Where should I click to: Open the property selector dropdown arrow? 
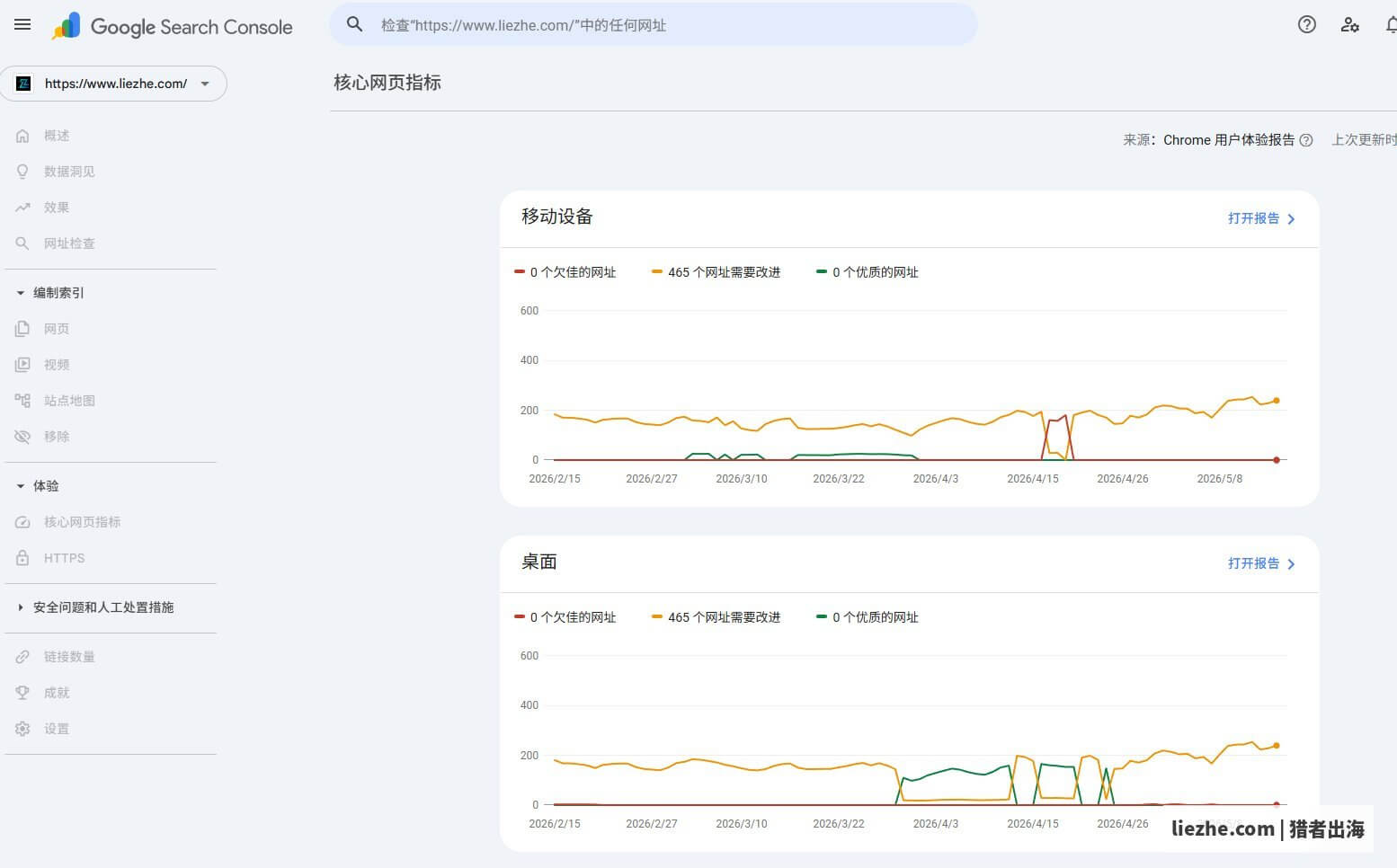[205, 84]
